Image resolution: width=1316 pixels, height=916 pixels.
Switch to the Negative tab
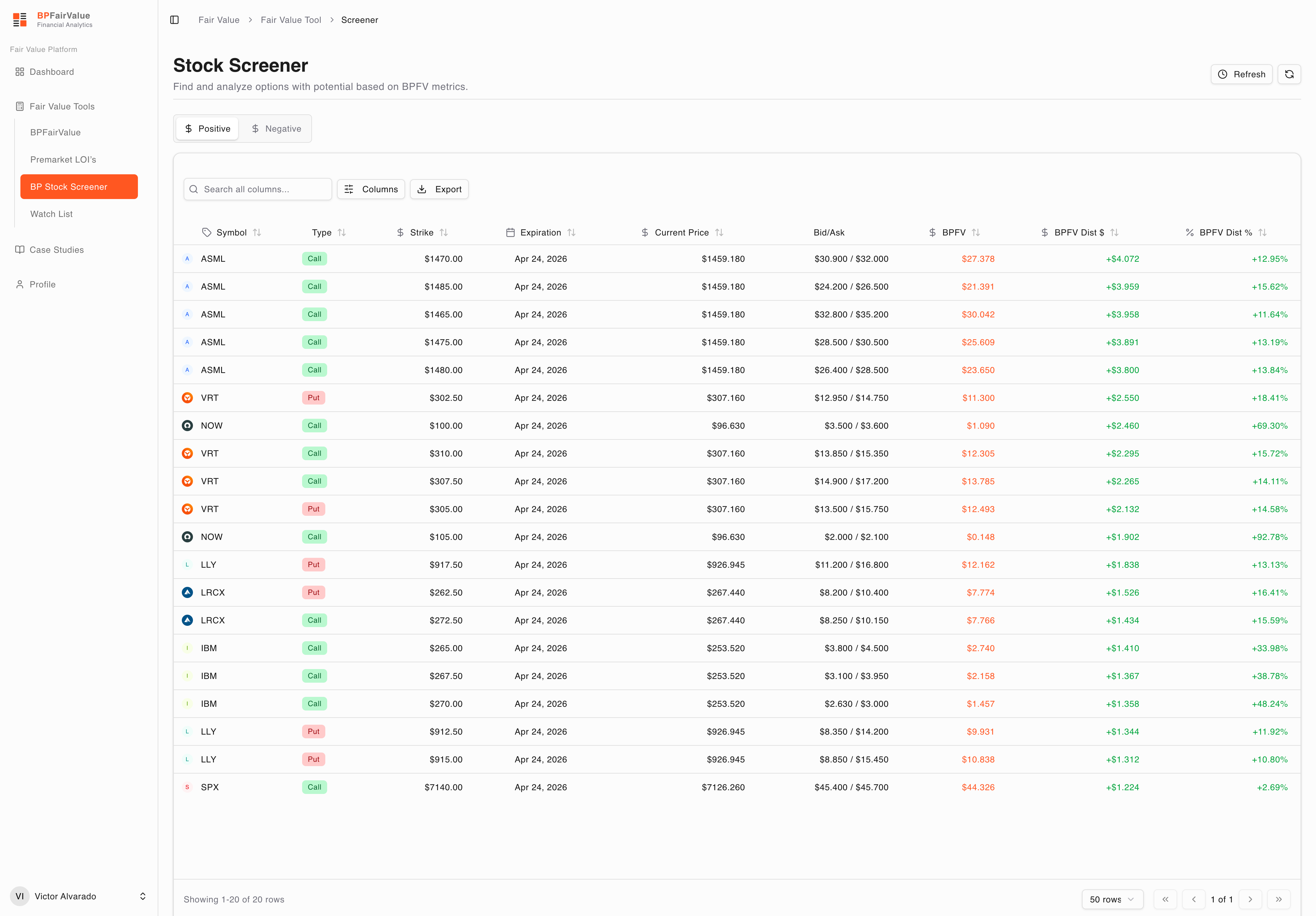pos(276,129)
